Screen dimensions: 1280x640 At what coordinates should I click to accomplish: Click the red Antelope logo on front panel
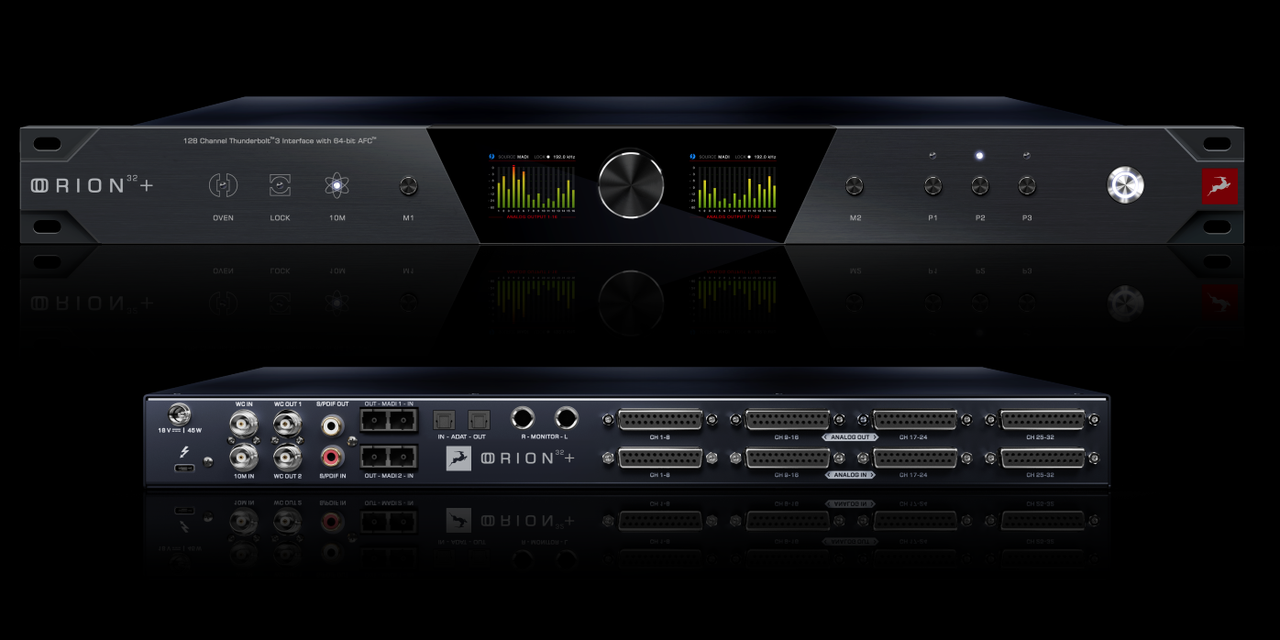(x=1219, y=186)
